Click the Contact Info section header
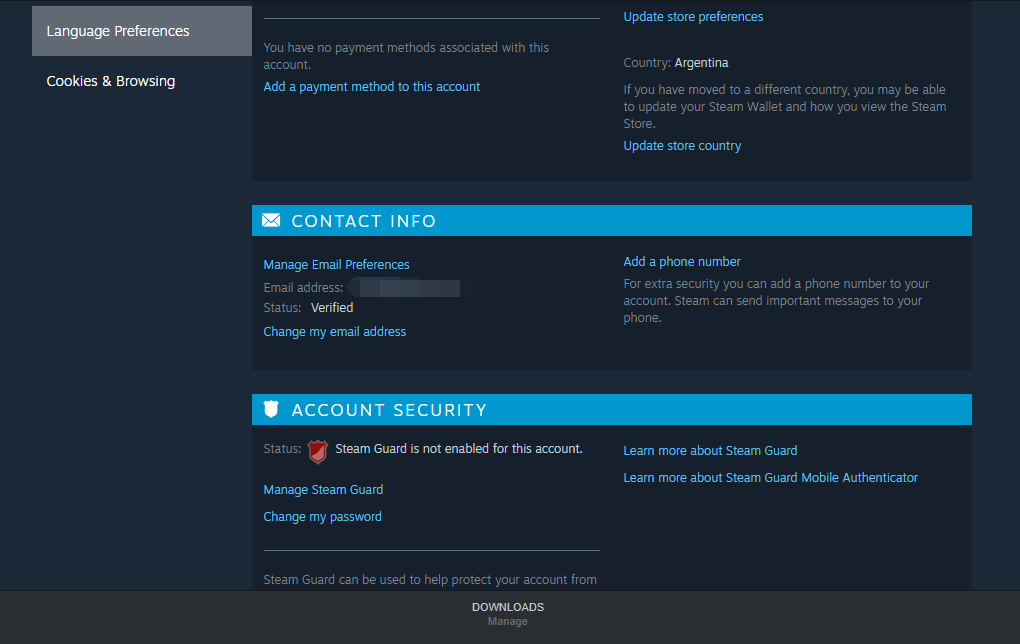The width and height of the screenshot is (1020, 644). tap(611, 221)
